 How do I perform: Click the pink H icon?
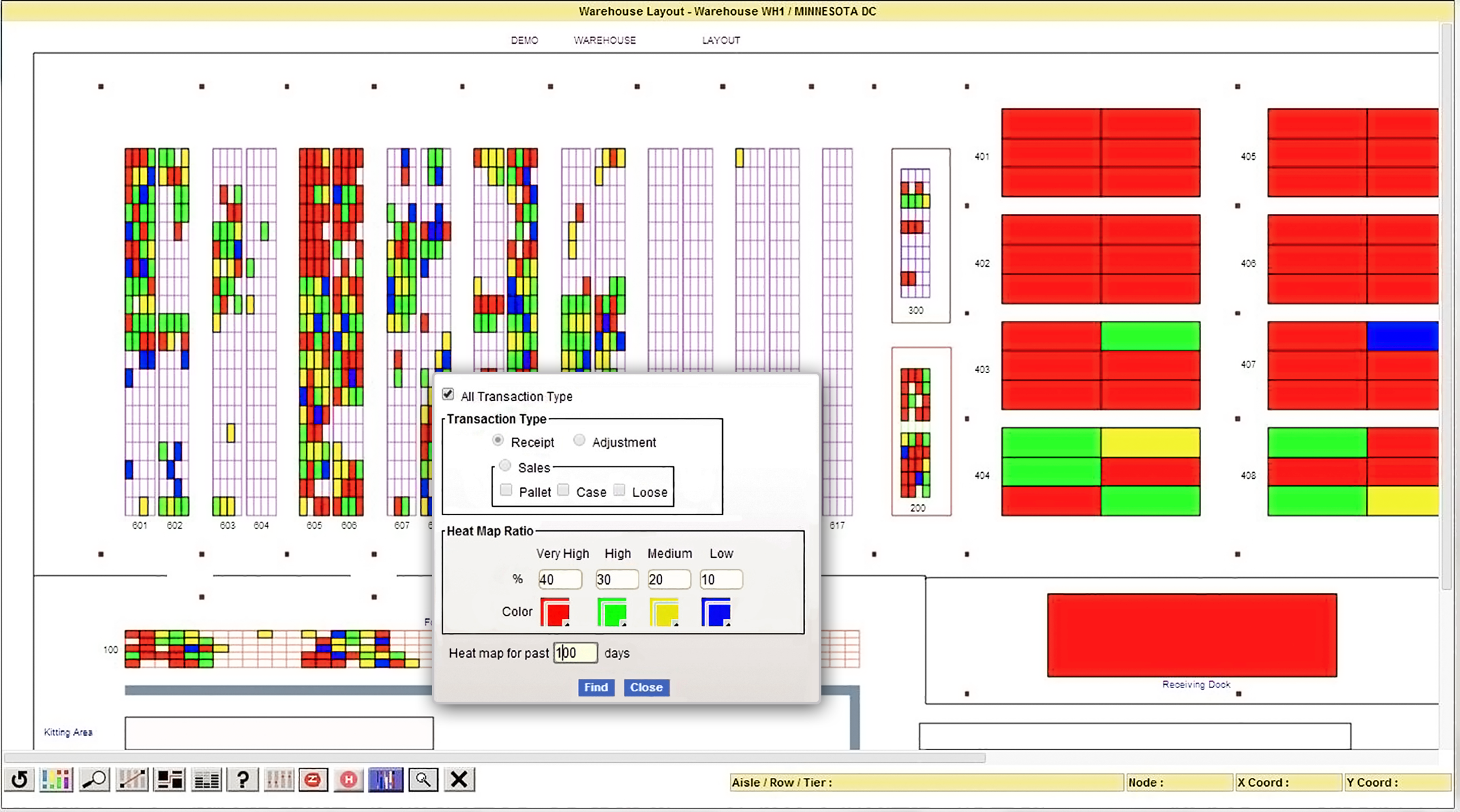pos(349,779)
